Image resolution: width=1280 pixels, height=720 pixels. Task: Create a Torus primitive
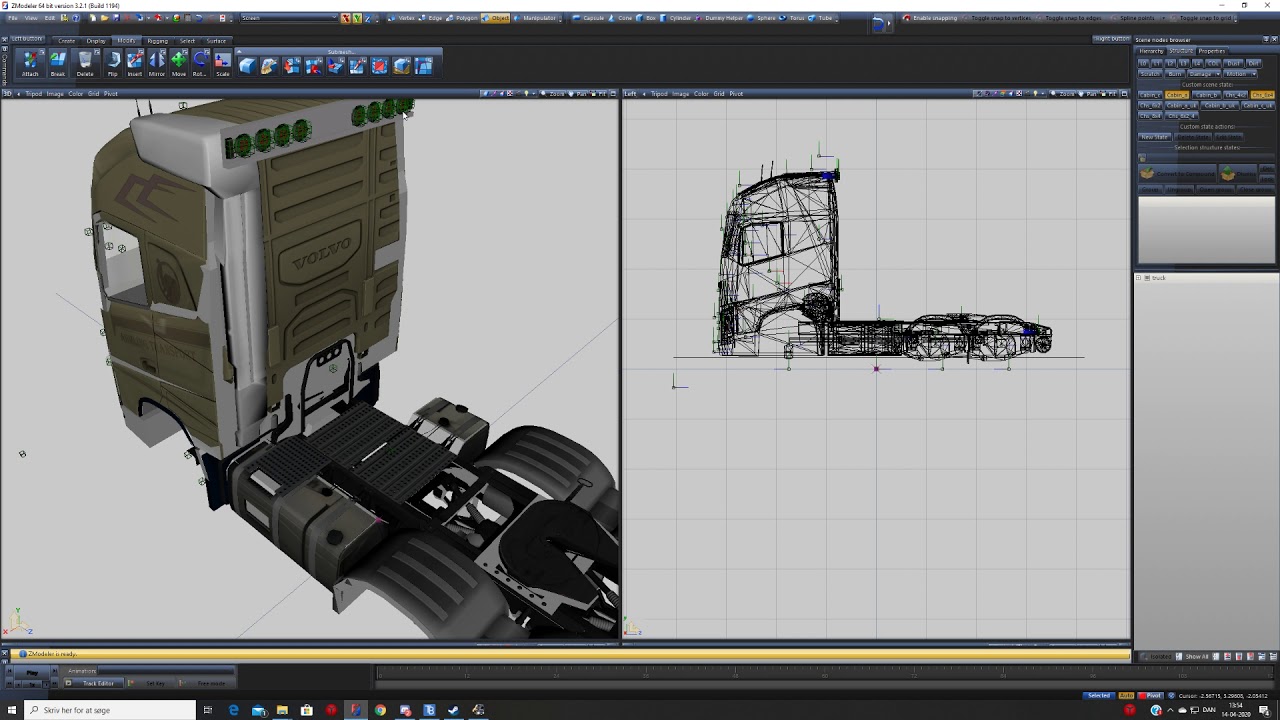coord(794,18)
